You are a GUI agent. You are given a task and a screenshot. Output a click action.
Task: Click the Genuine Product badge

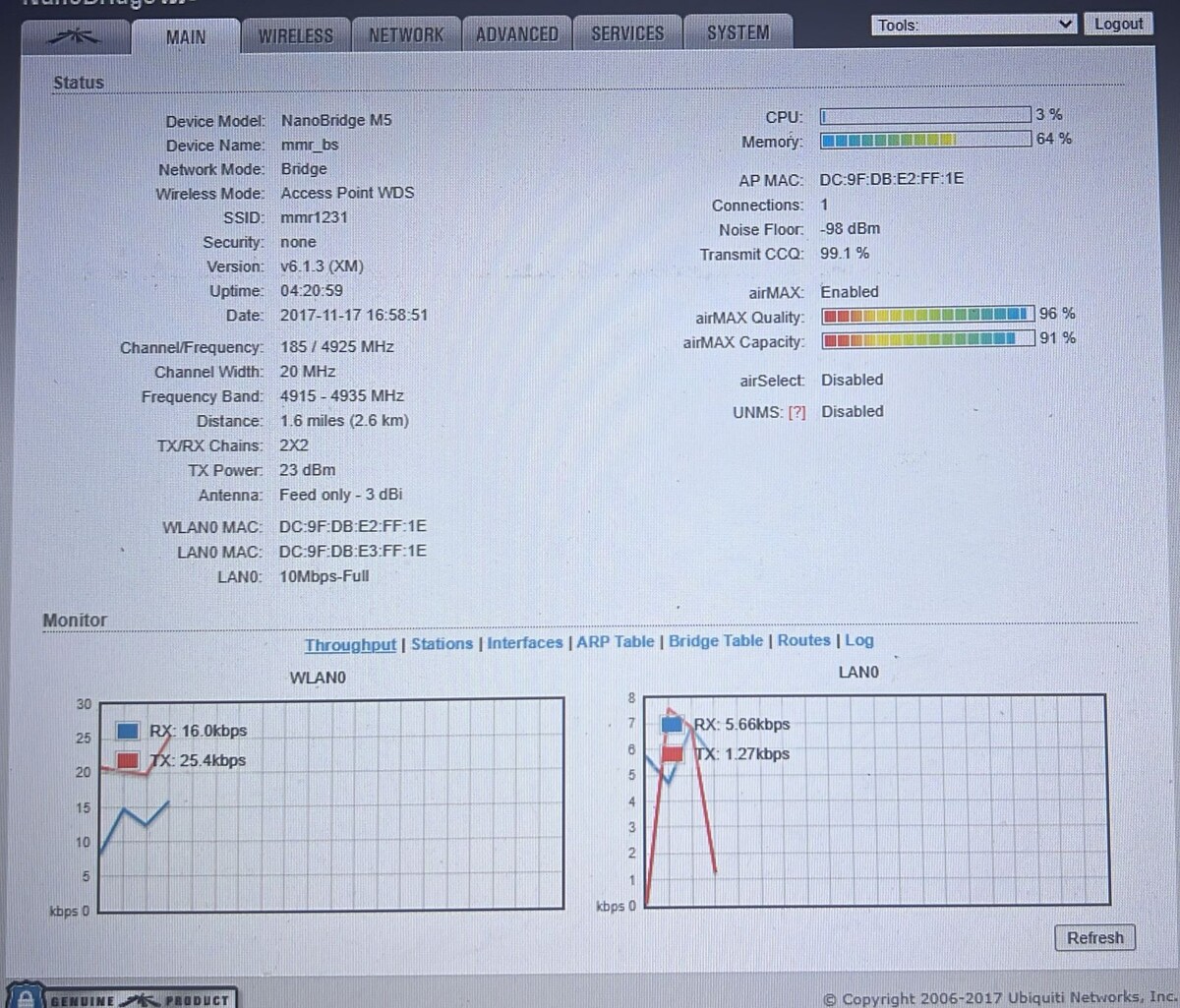click(123, 997)
